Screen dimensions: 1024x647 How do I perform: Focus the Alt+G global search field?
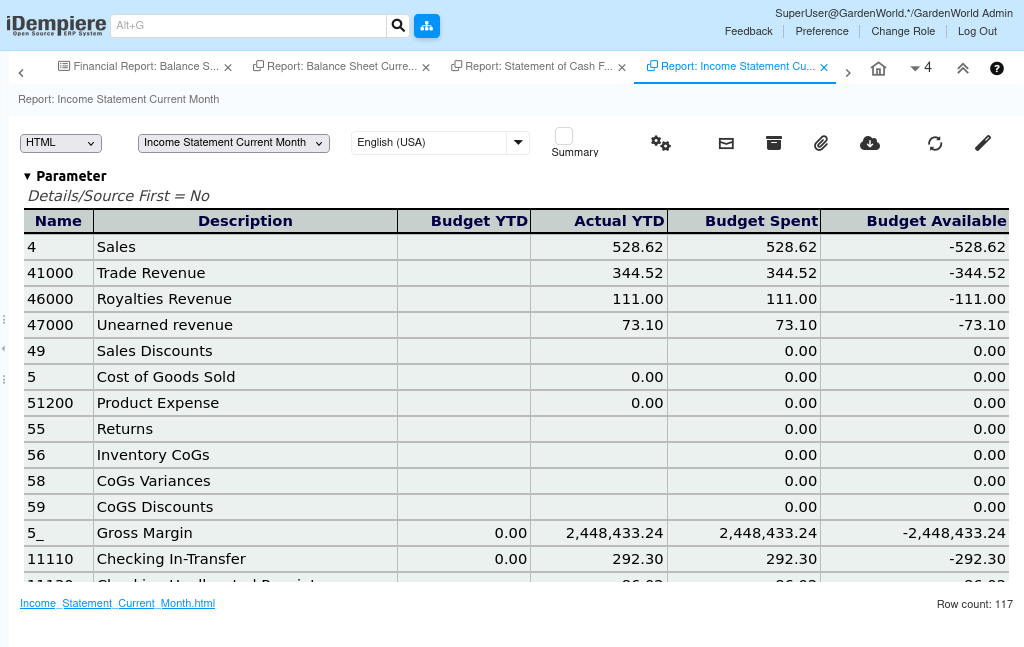(x=249, y=25)
